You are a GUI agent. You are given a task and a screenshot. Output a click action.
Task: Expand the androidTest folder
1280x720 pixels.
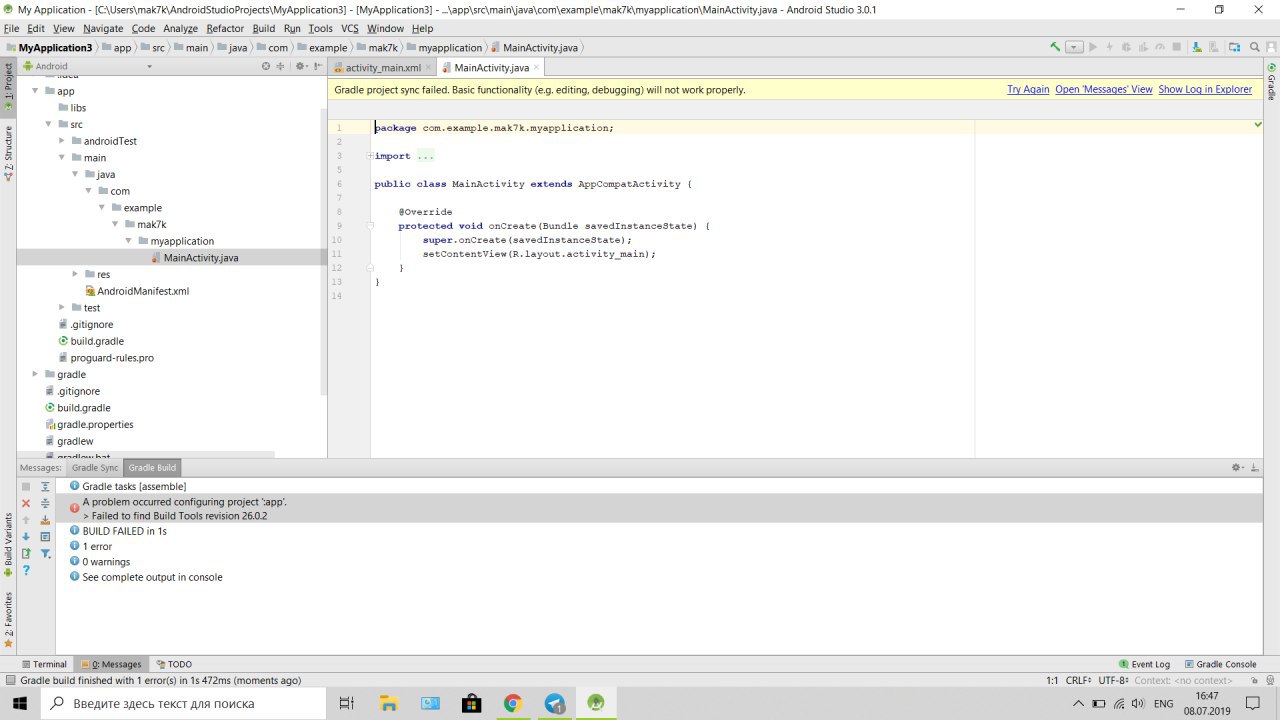[62, 141]
